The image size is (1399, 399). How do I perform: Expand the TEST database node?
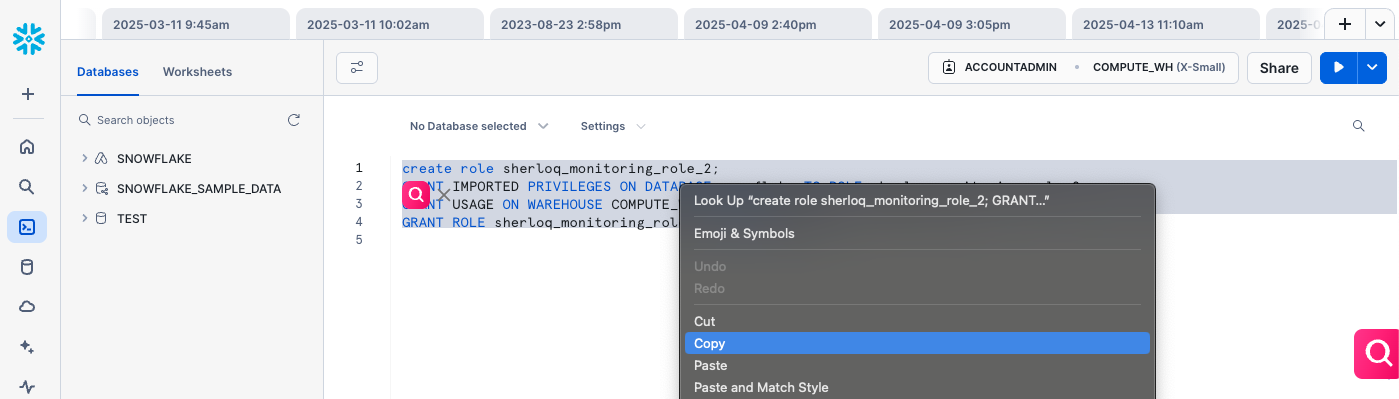84,218
